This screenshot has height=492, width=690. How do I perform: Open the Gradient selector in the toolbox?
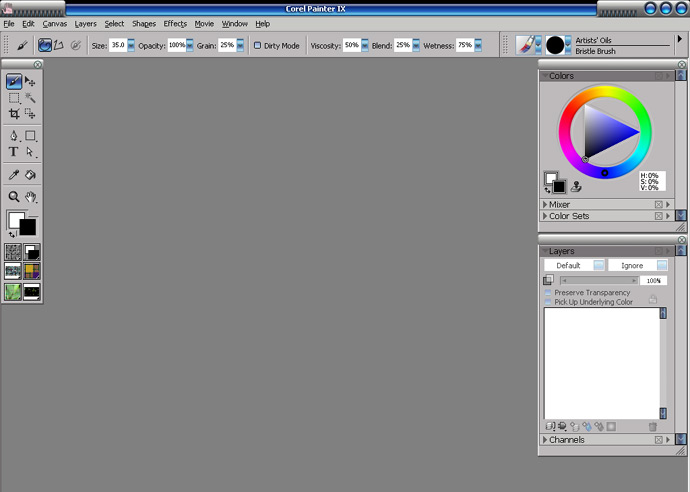click(32, 252)
